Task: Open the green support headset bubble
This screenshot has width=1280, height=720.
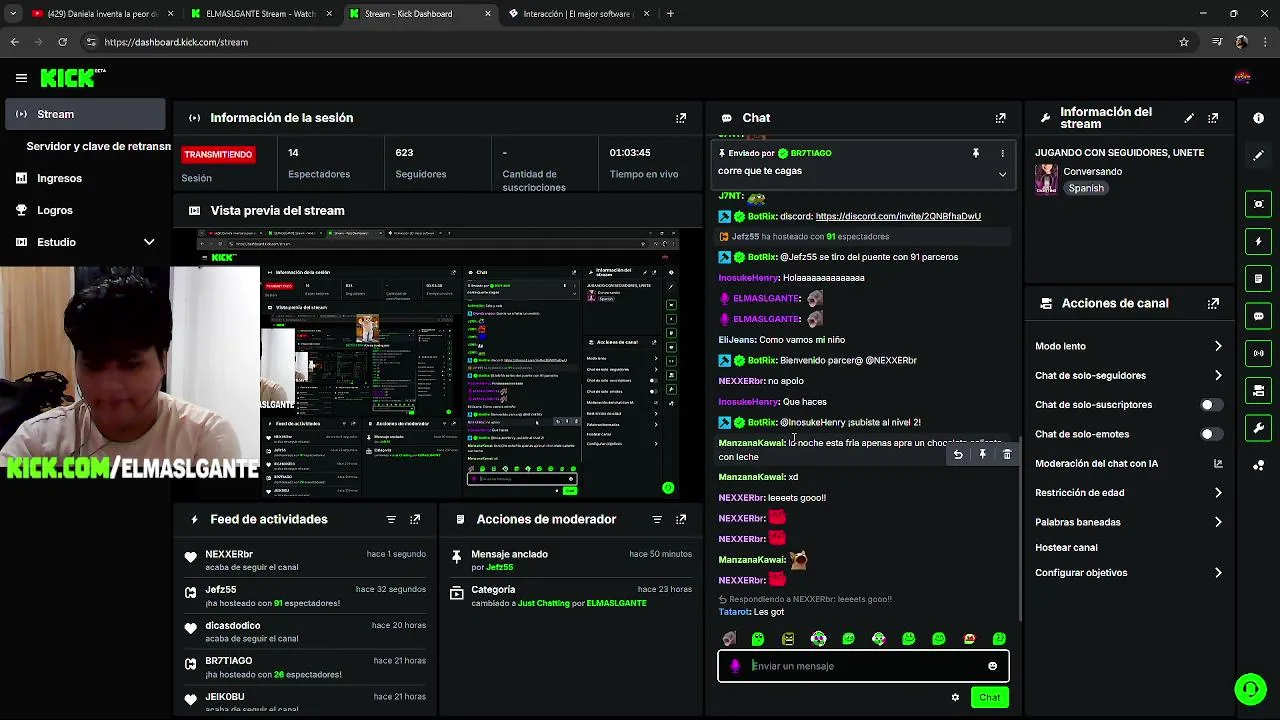Action: tap(1250, 689)
